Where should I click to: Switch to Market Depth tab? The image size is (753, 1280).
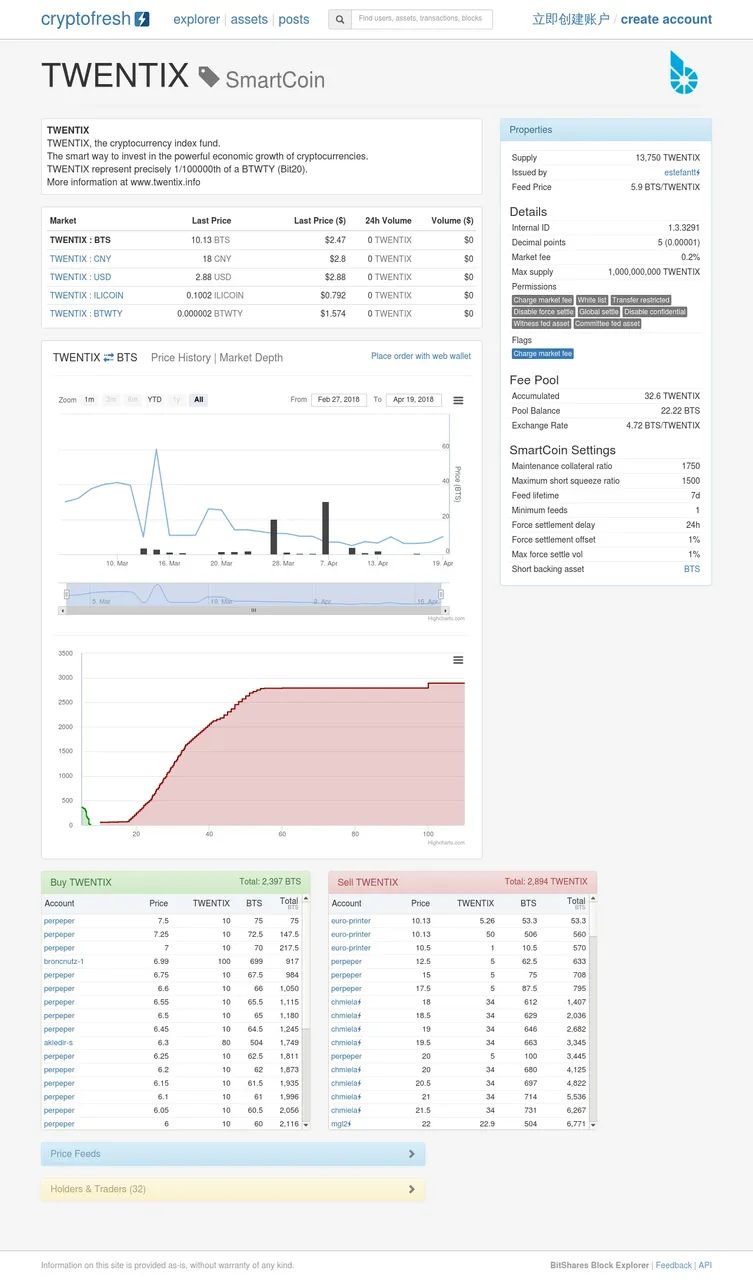point(251,357)
